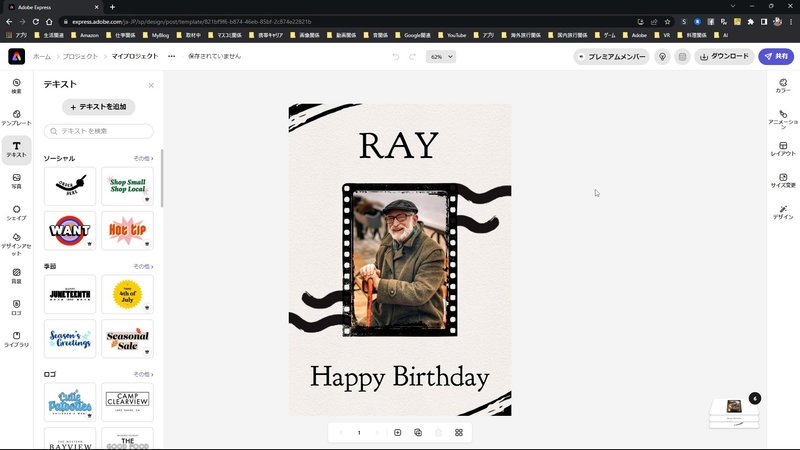The height and width of the screenshot is (450, 800).
Task: Open the Amazon bookmark folder
Action: click(x=85, y=35)
